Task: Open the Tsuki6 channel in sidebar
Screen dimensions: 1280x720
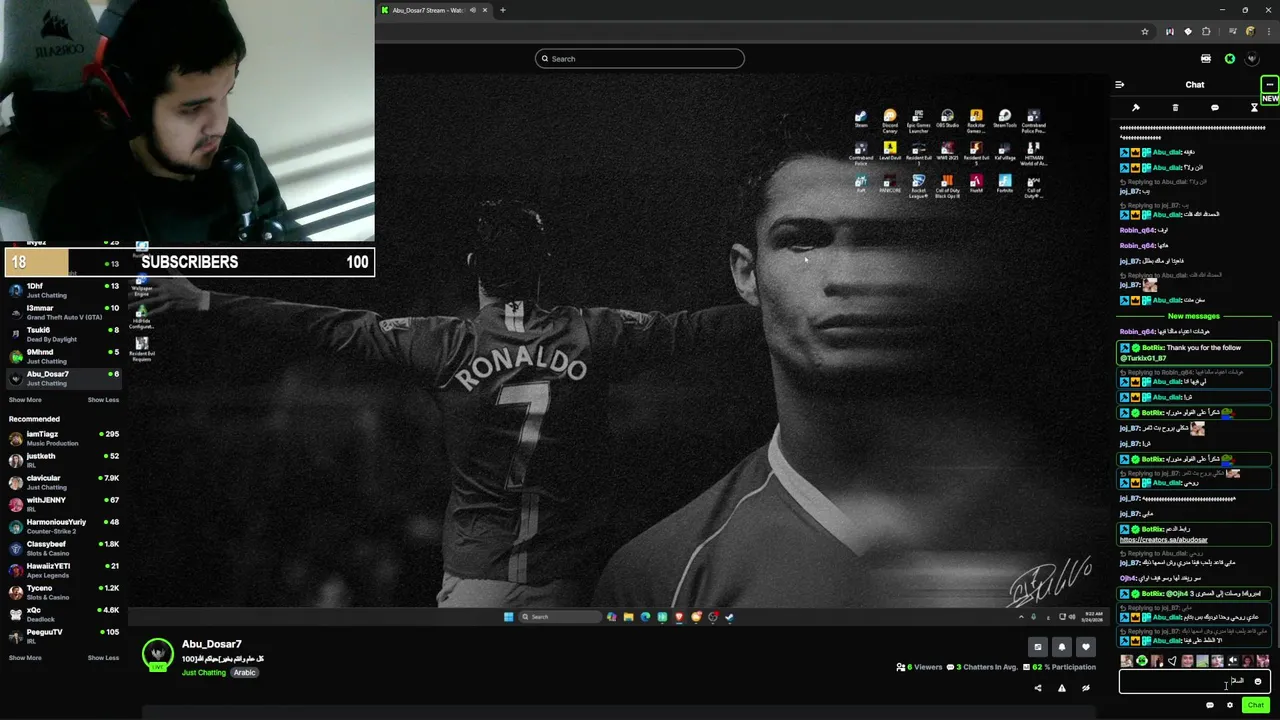Action: 62,334
